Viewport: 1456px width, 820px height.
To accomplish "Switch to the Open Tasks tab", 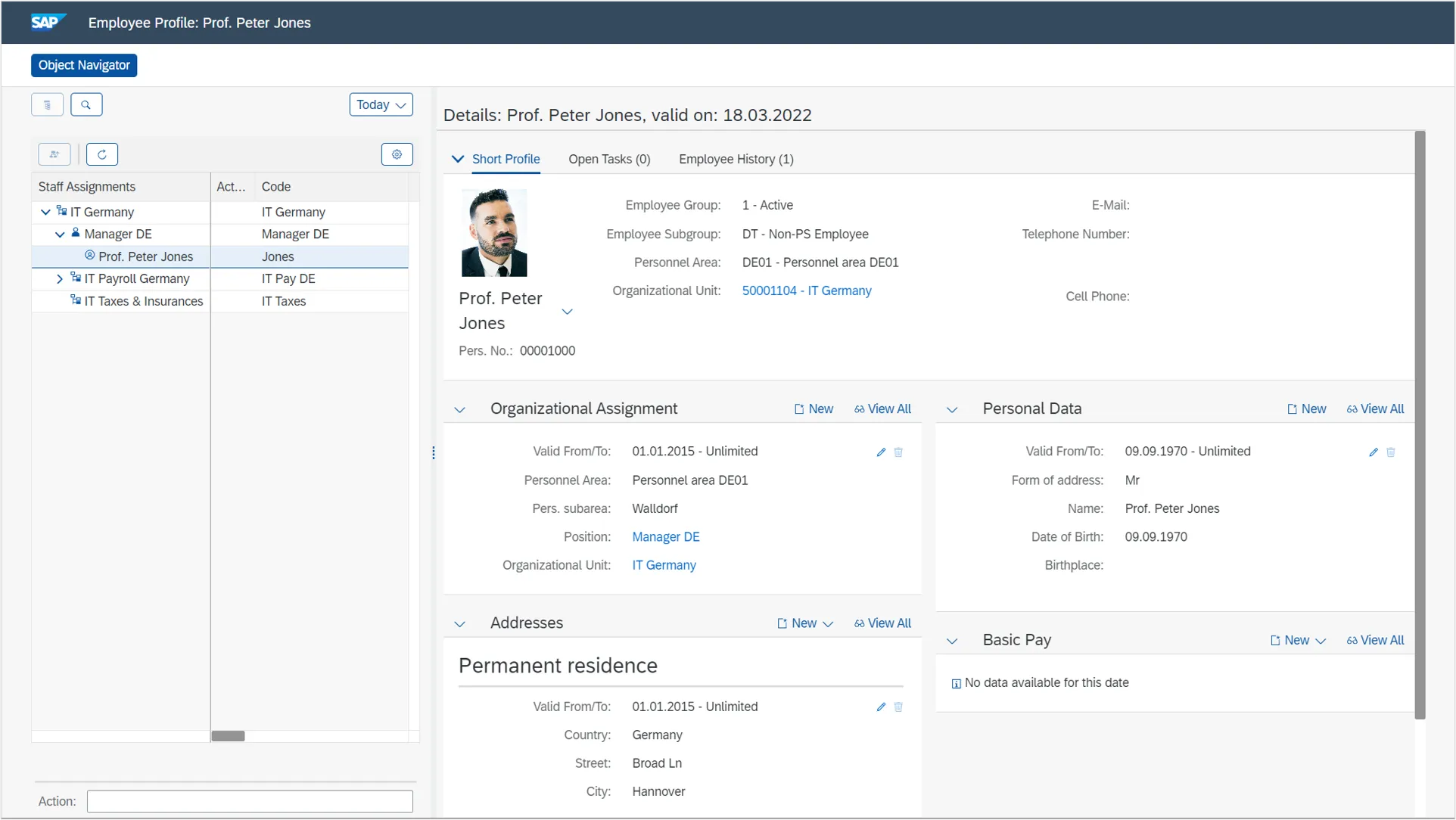I will (610, 159).
